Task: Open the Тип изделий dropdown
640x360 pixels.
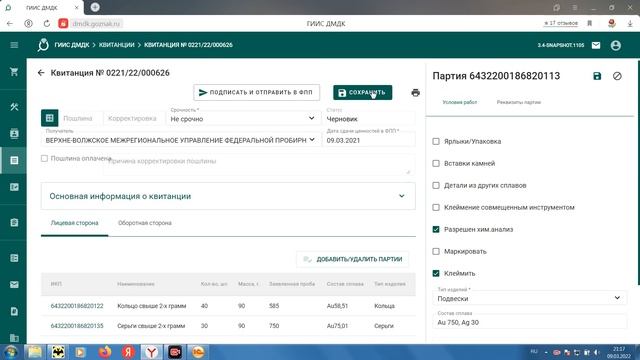Action: coord(529,298)
